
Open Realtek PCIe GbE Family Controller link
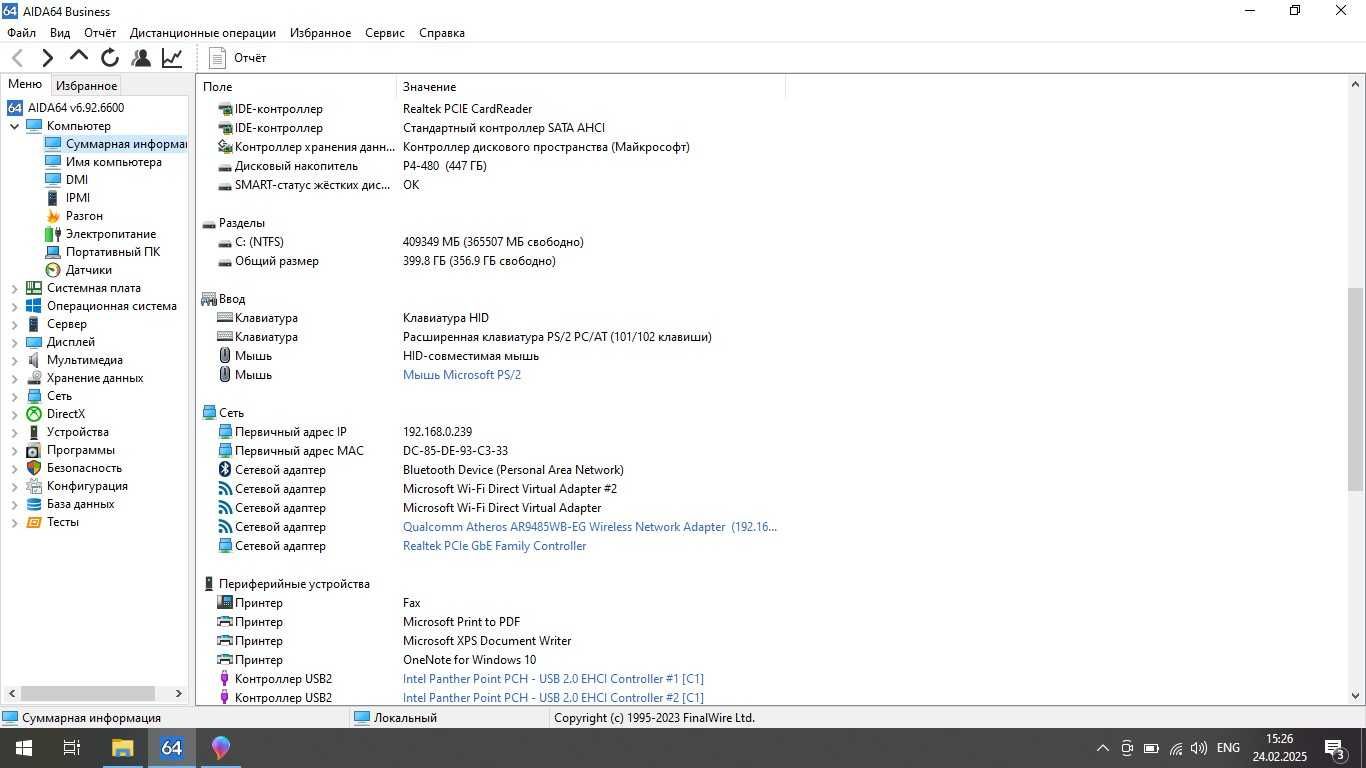(x=494, y=546)
